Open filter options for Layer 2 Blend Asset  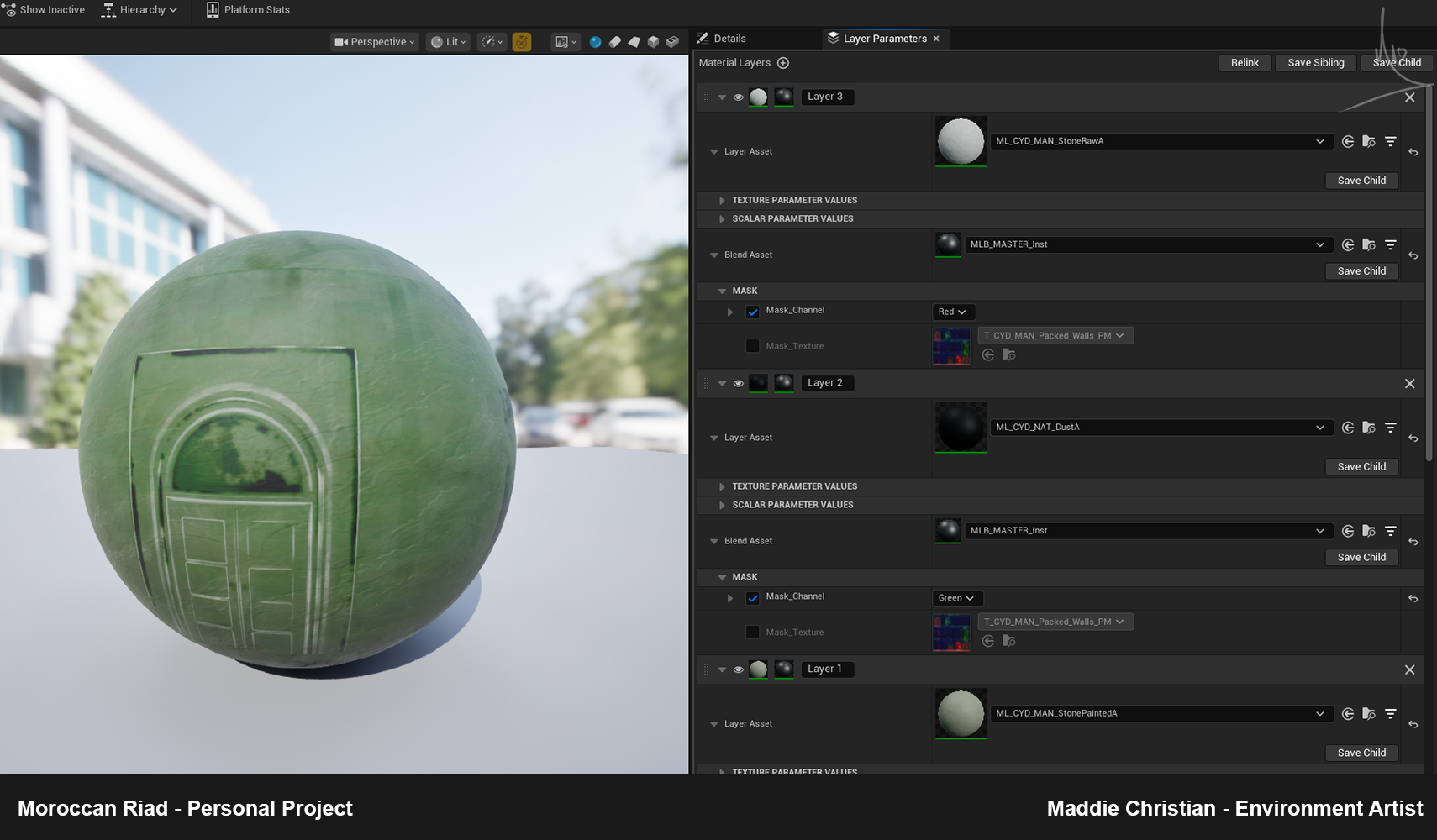(1391, 531)
